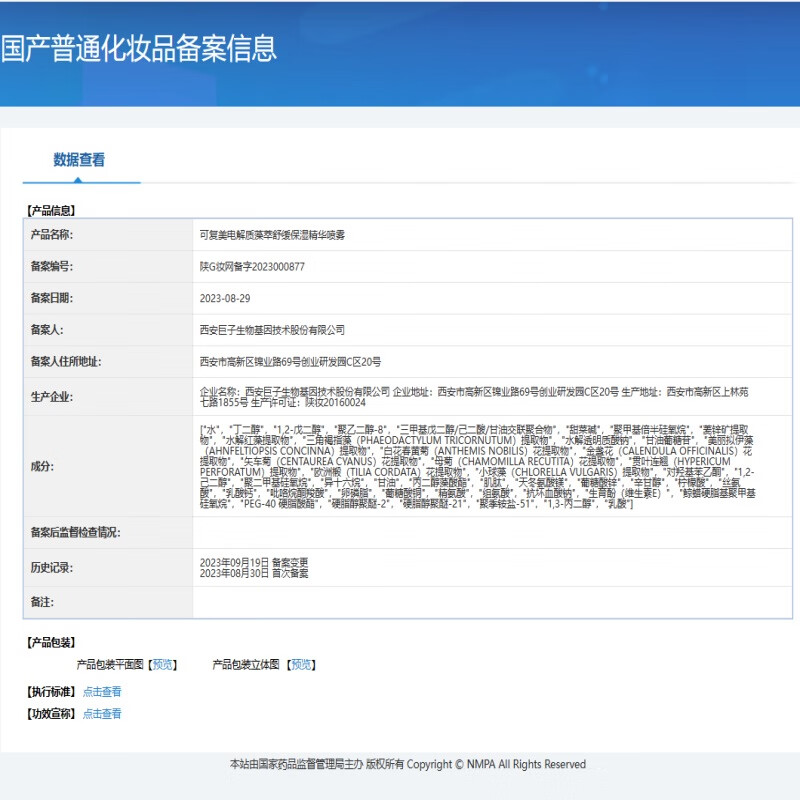
Task: Click the product name value 可复美电解质藻萃舒缓保湿精华喷雾
Action: [x=272, y=235]
